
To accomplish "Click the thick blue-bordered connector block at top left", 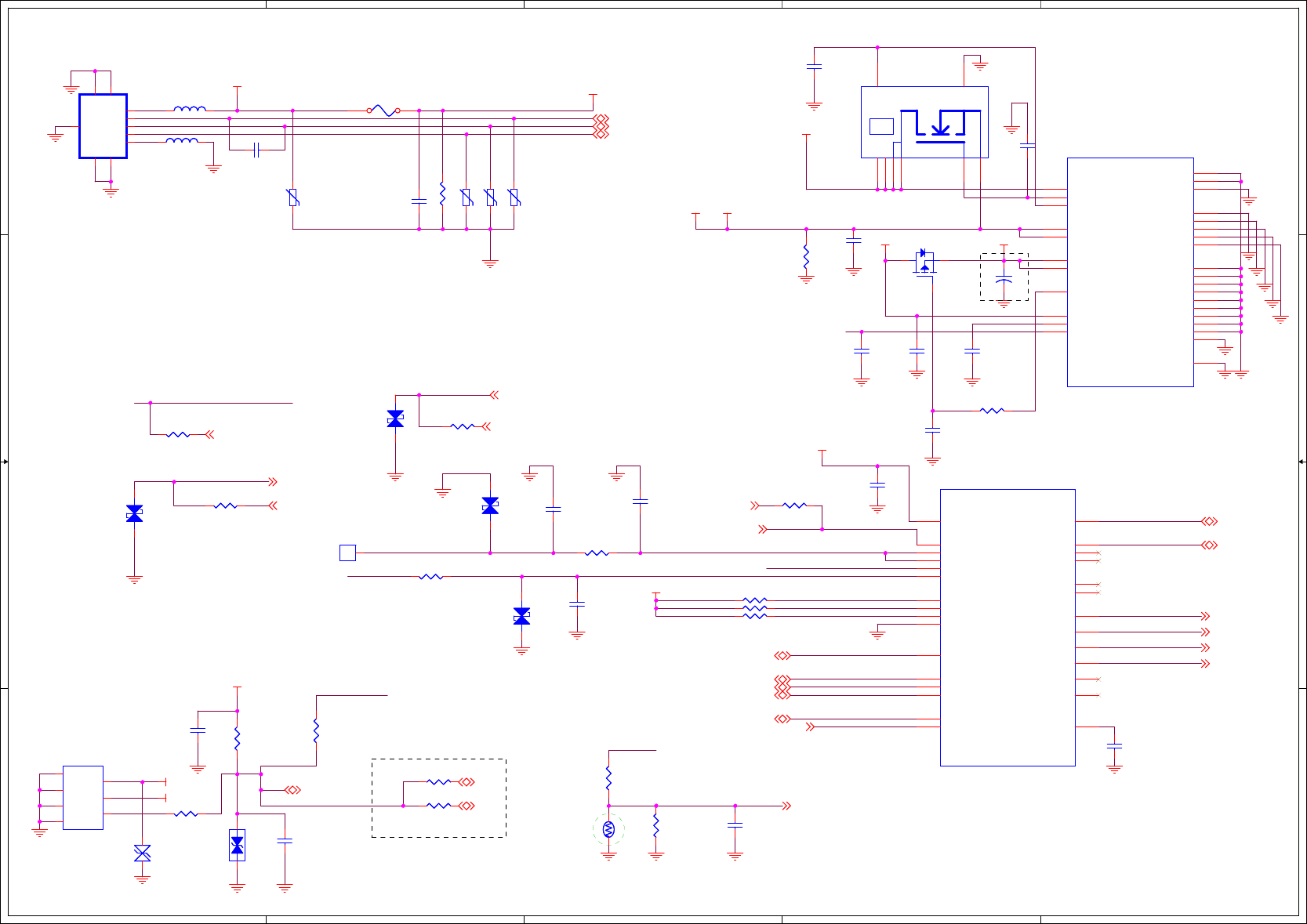I will click(x=103, y=126).
